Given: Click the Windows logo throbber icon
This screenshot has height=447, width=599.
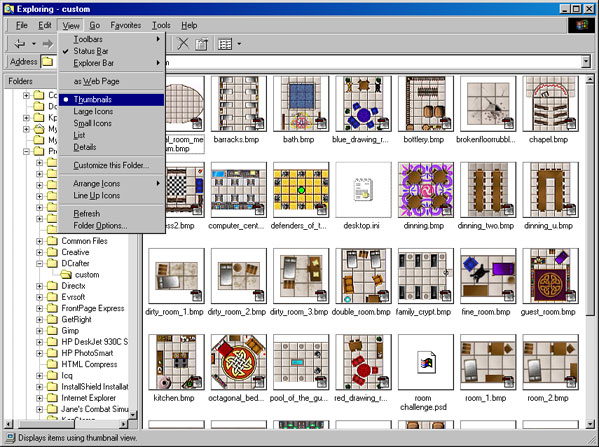Looking at the screenshot, I should [x=582, y=26].
